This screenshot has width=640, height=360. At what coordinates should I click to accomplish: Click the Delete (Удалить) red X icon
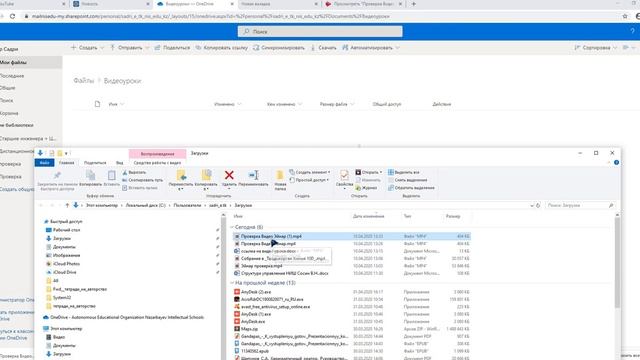[x=229, y=176]
